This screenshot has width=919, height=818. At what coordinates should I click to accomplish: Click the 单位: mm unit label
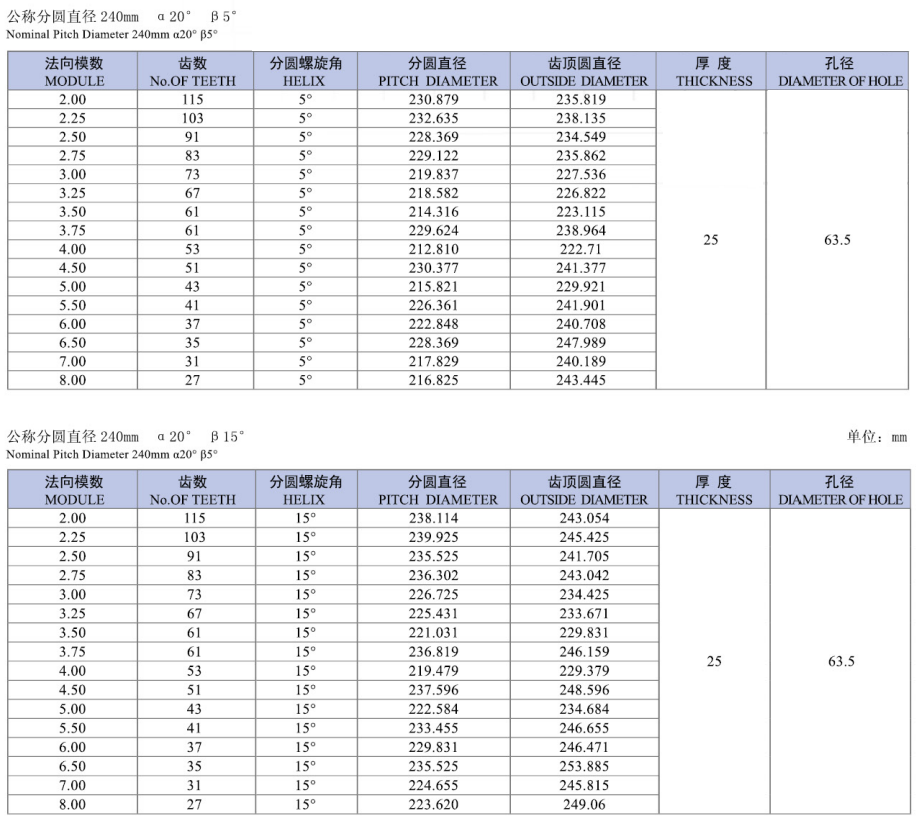pos(877,437)
